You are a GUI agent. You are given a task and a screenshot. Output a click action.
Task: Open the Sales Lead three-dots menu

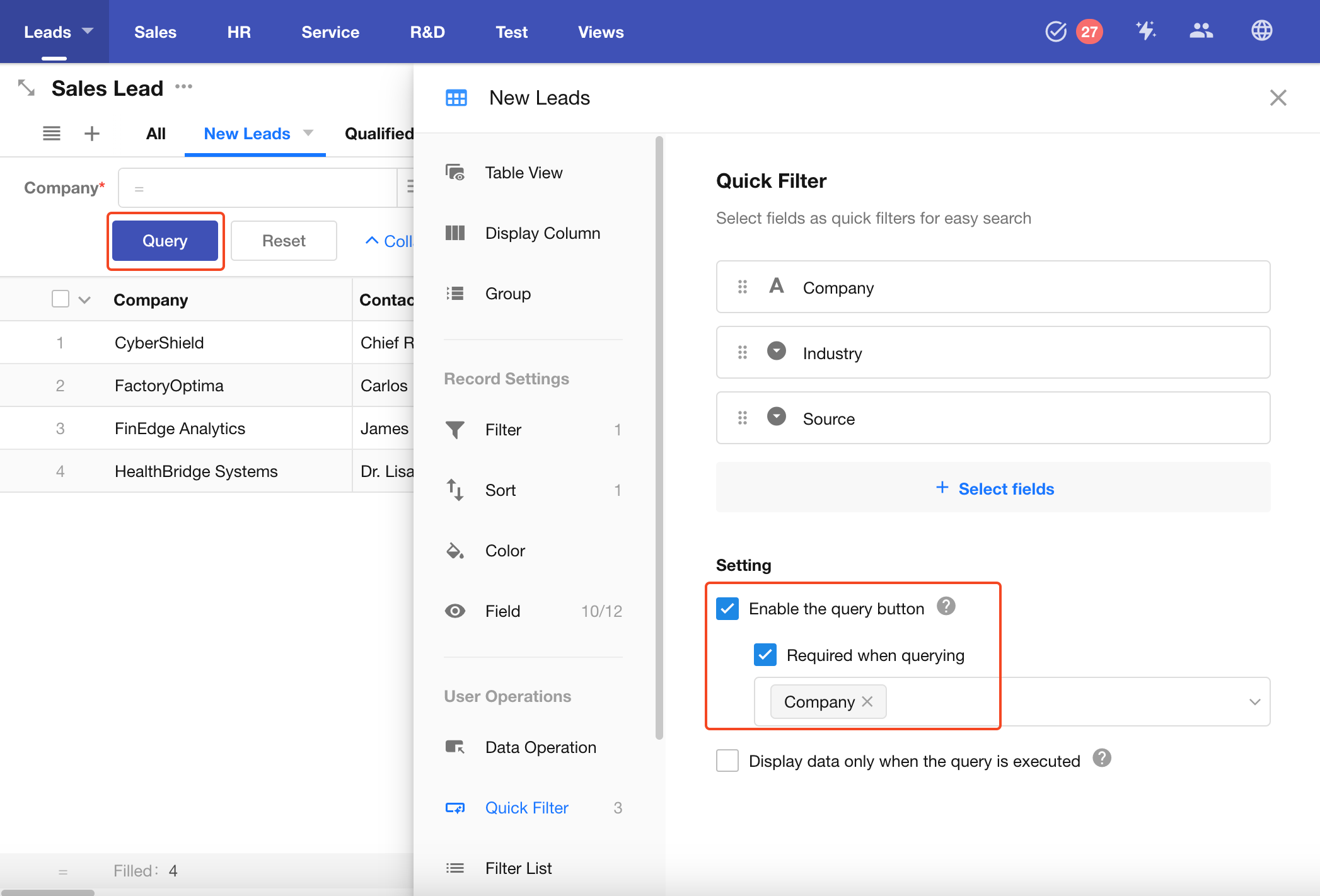click(184, 87)
